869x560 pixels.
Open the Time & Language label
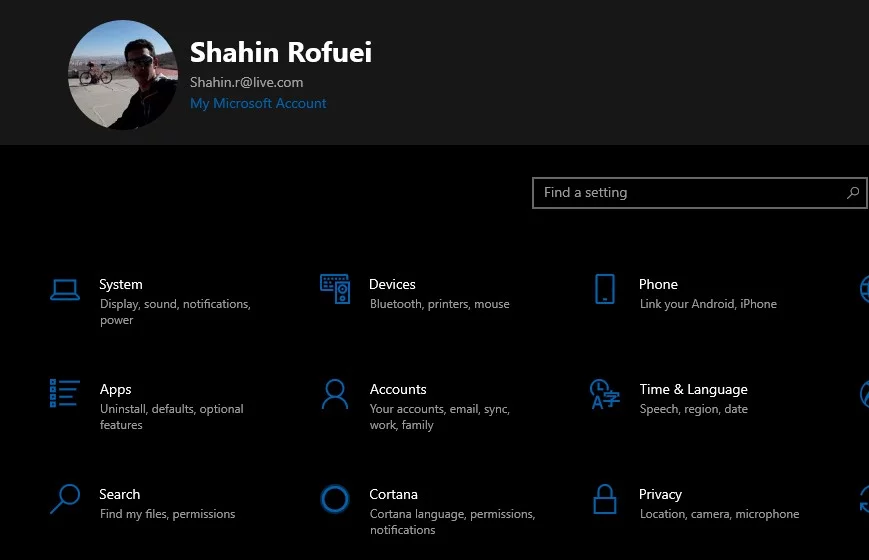693,390
